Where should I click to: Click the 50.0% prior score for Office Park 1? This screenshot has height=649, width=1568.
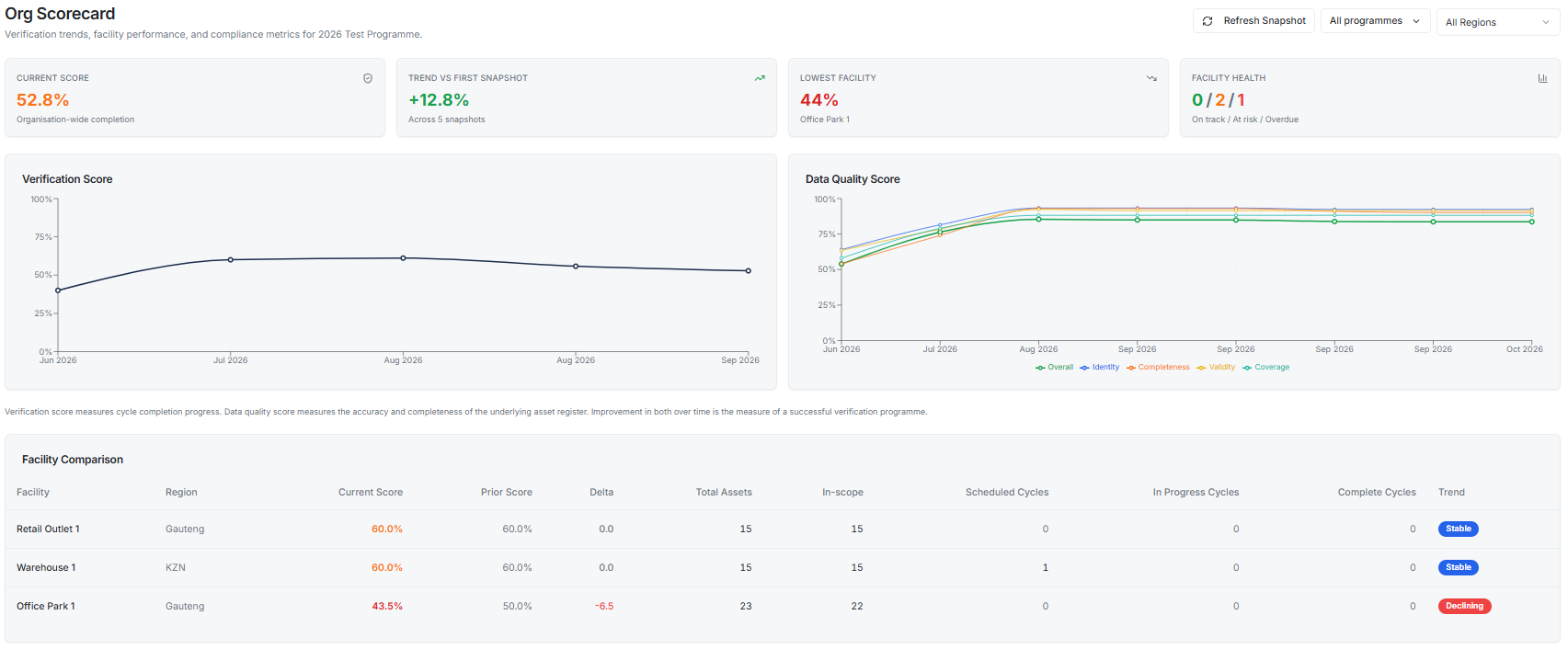tap(518, 607)
